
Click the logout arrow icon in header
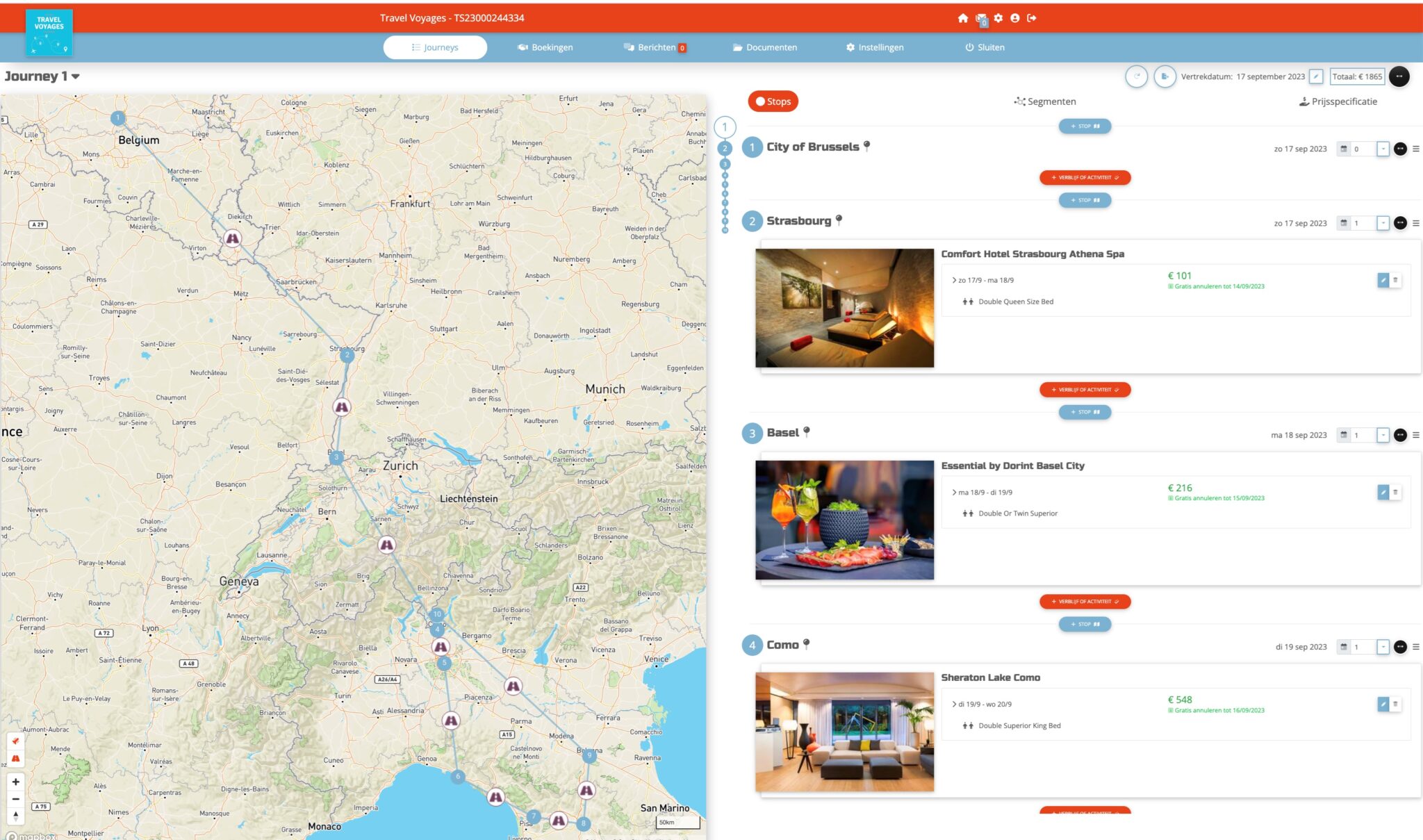(1032, 18)
